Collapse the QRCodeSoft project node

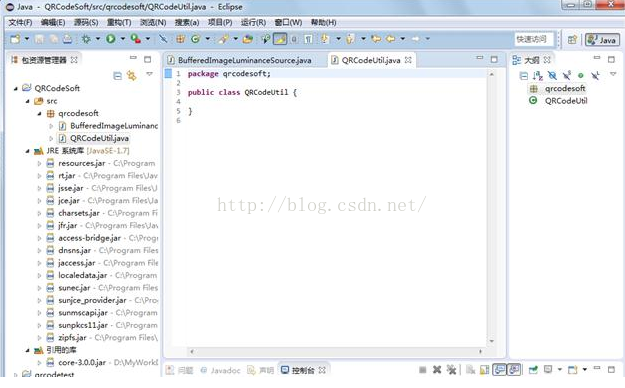click(16, 89)
